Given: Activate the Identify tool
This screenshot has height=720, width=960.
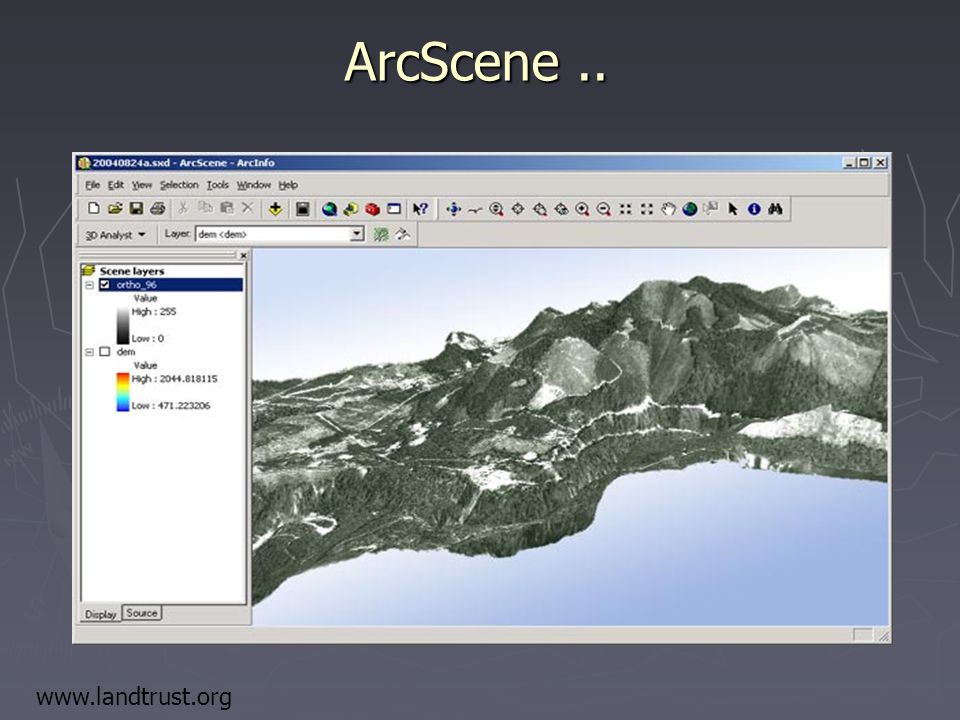Looking at the screenshot, I should coord(754,209).
